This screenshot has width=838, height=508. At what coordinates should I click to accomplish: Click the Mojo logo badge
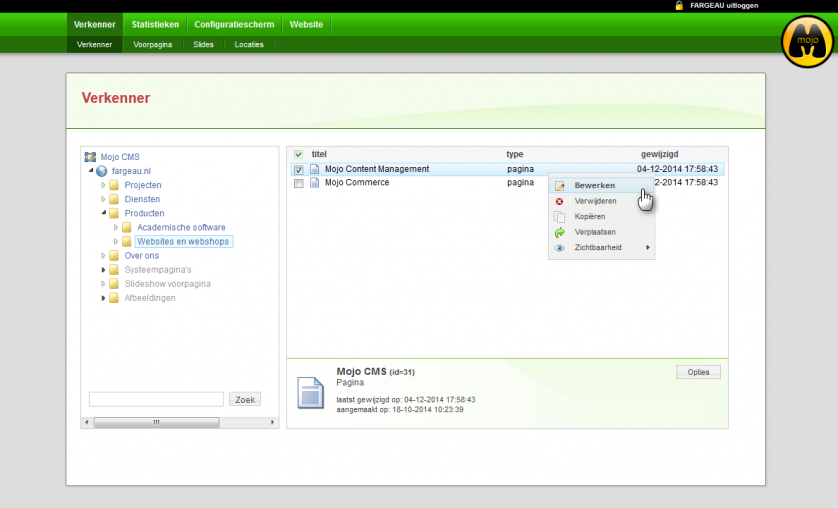point(807,42)
